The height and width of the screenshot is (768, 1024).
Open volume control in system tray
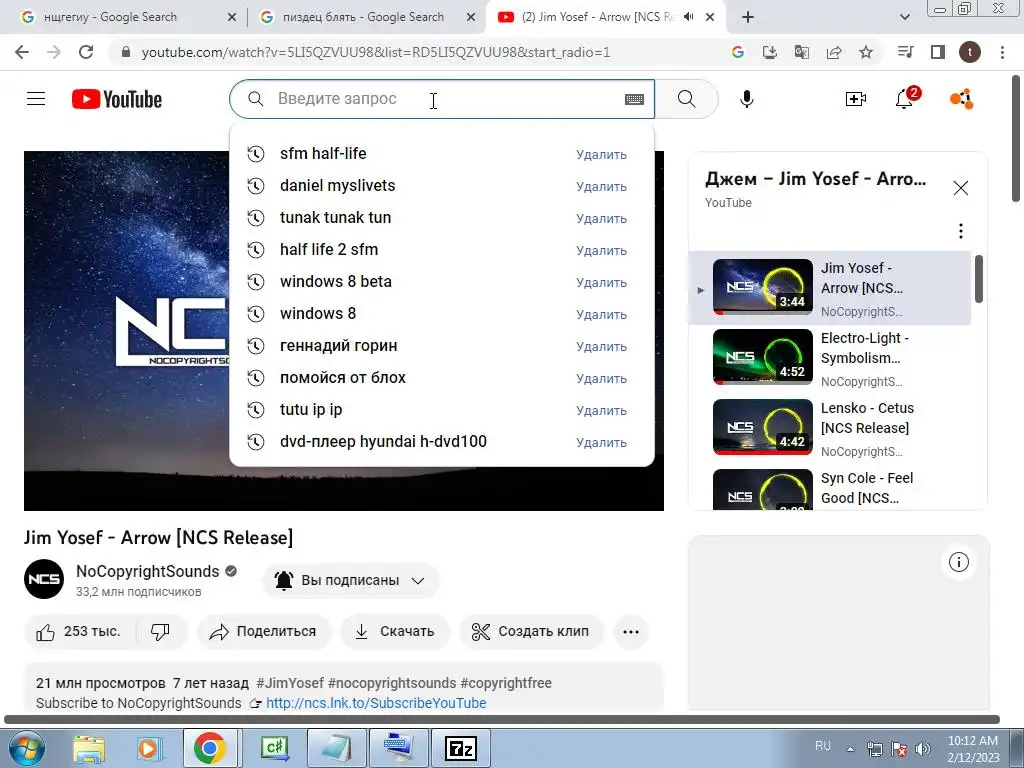922,749
